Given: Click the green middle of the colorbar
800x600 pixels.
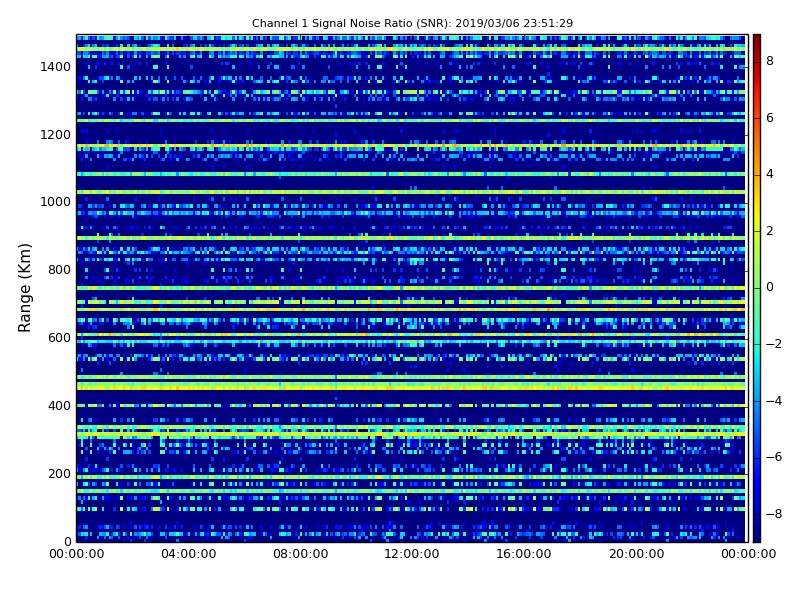Looking at the screenshot, I should click(x=757, y=288).
